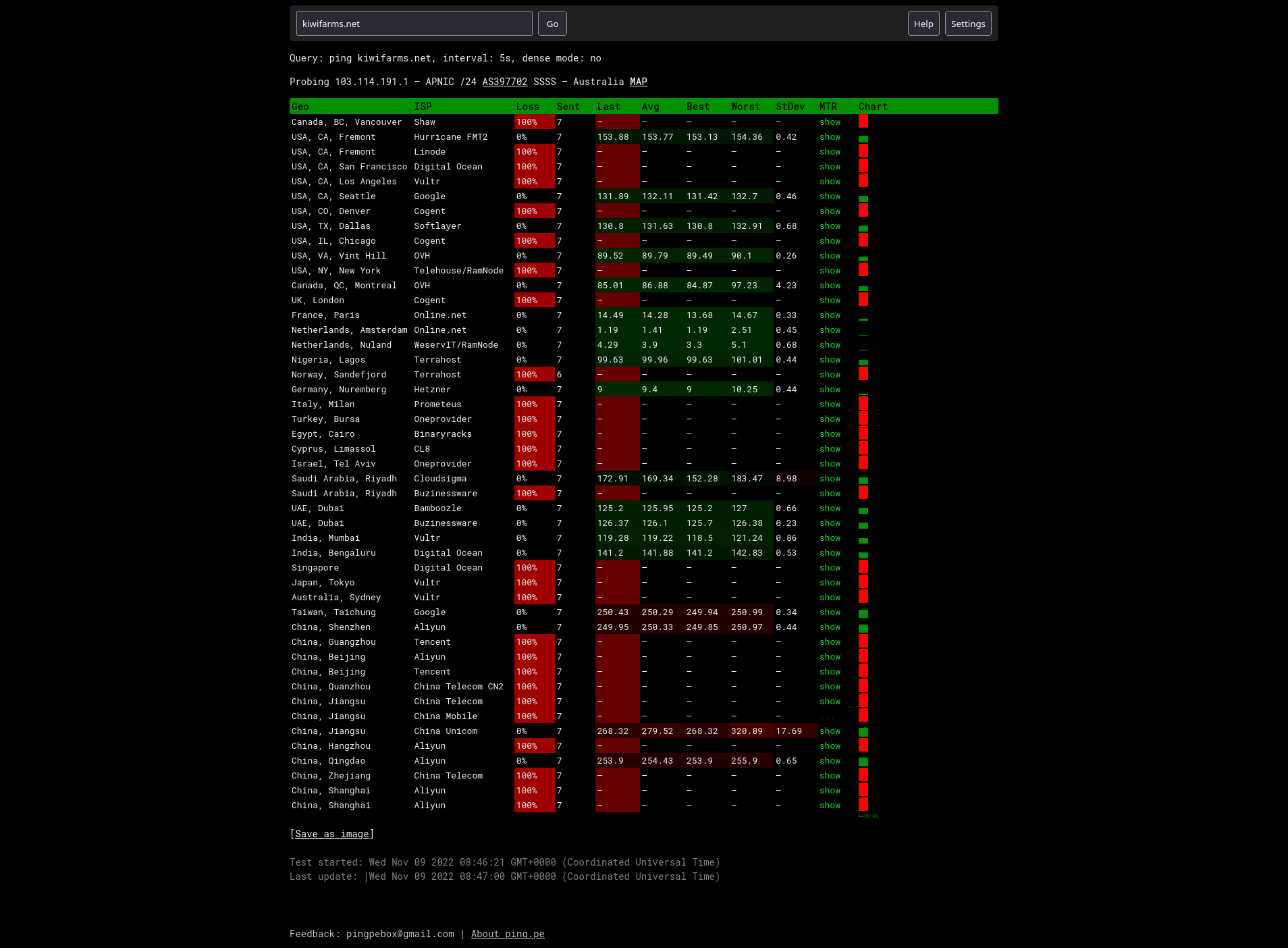Select Sent value 6 in Sandefjord row
Image resolution: width=1288 pixels, height=948 pixels.
559,375
